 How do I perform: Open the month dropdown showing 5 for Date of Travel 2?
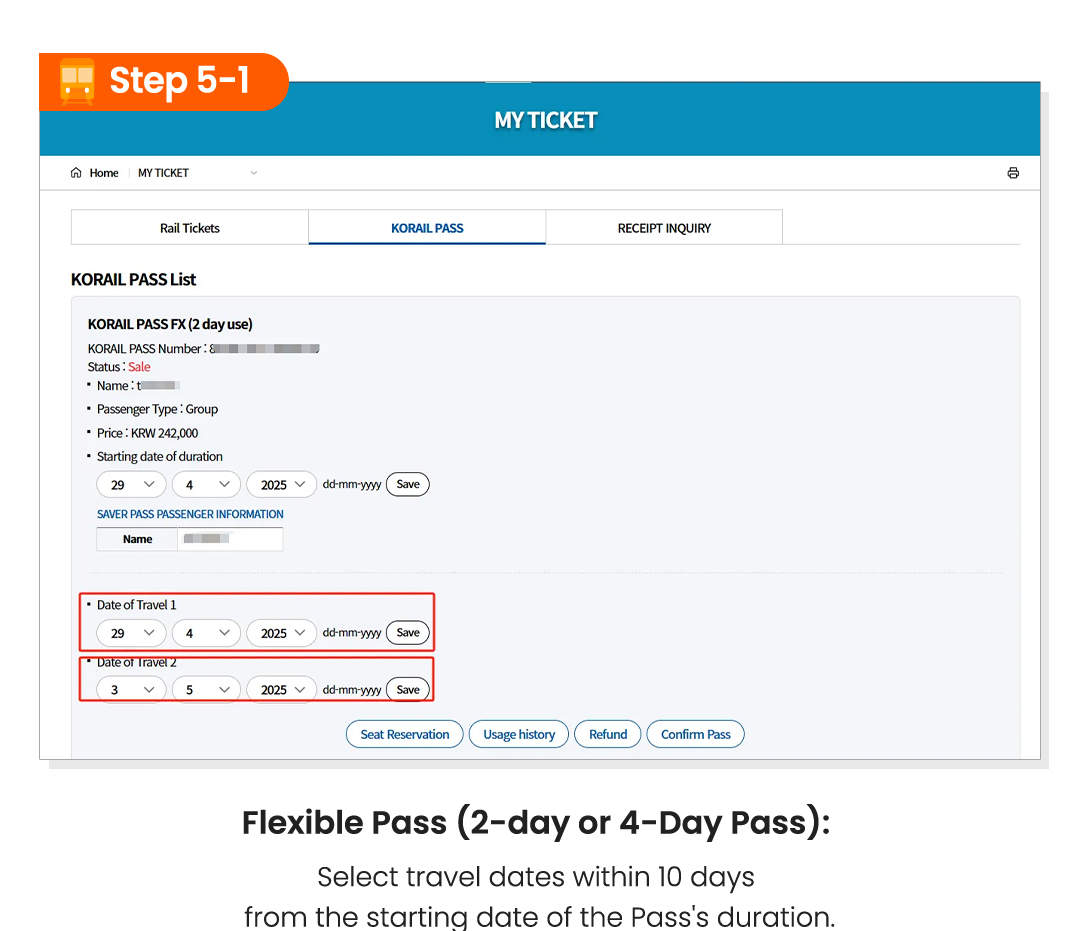coord(206,689)
